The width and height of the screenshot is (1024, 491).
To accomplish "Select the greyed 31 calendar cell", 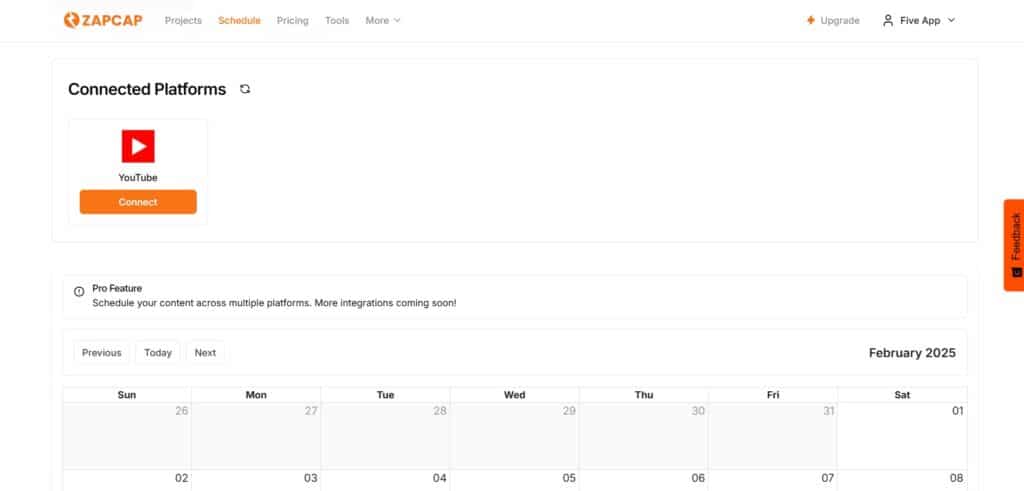I will tap(773, 436).
